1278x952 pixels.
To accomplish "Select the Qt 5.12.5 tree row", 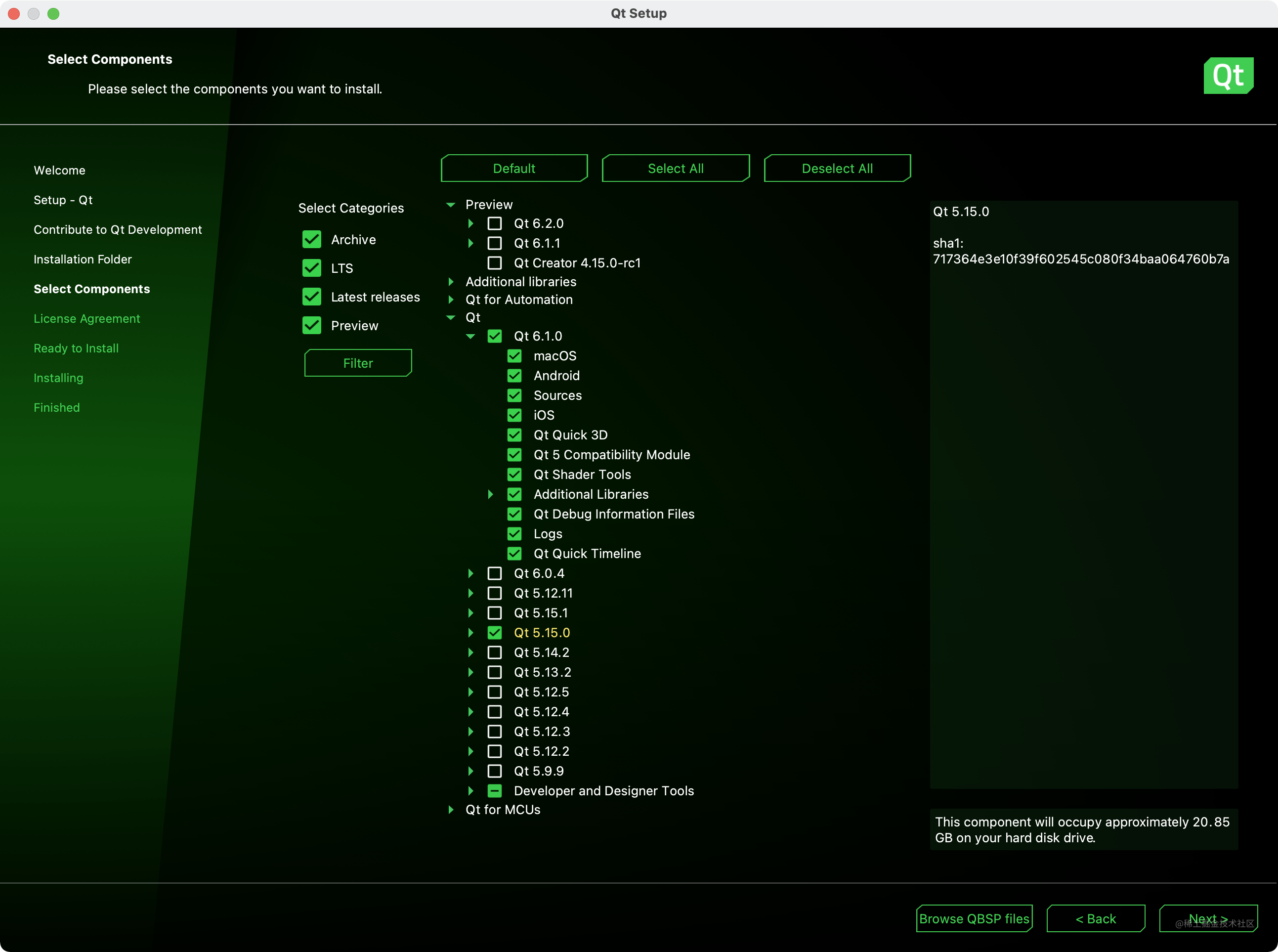I will (x=542, y=692).
